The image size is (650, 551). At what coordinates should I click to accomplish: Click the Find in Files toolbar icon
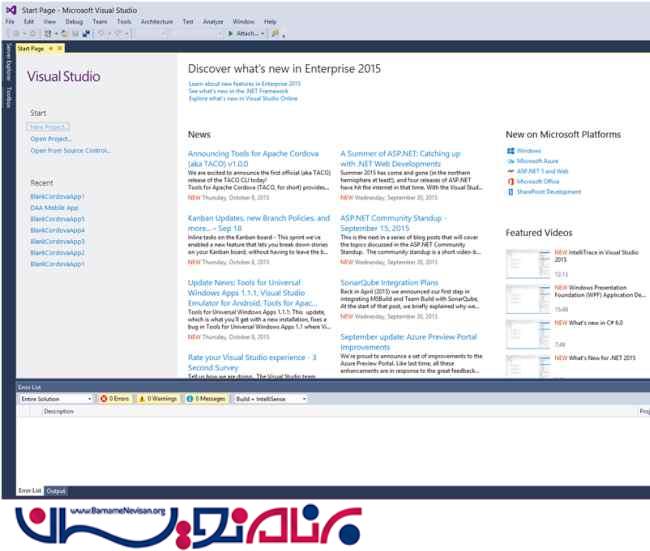275,34
